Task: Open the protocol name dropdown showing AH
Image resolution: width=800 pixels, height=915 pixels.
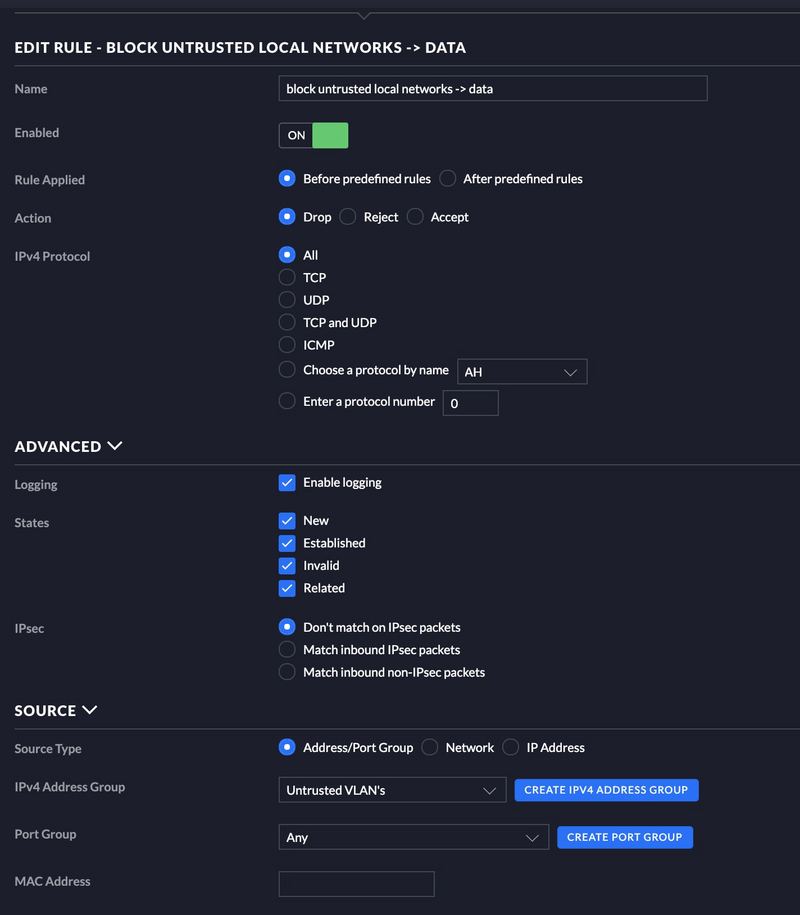Action: tap(522, 372)
